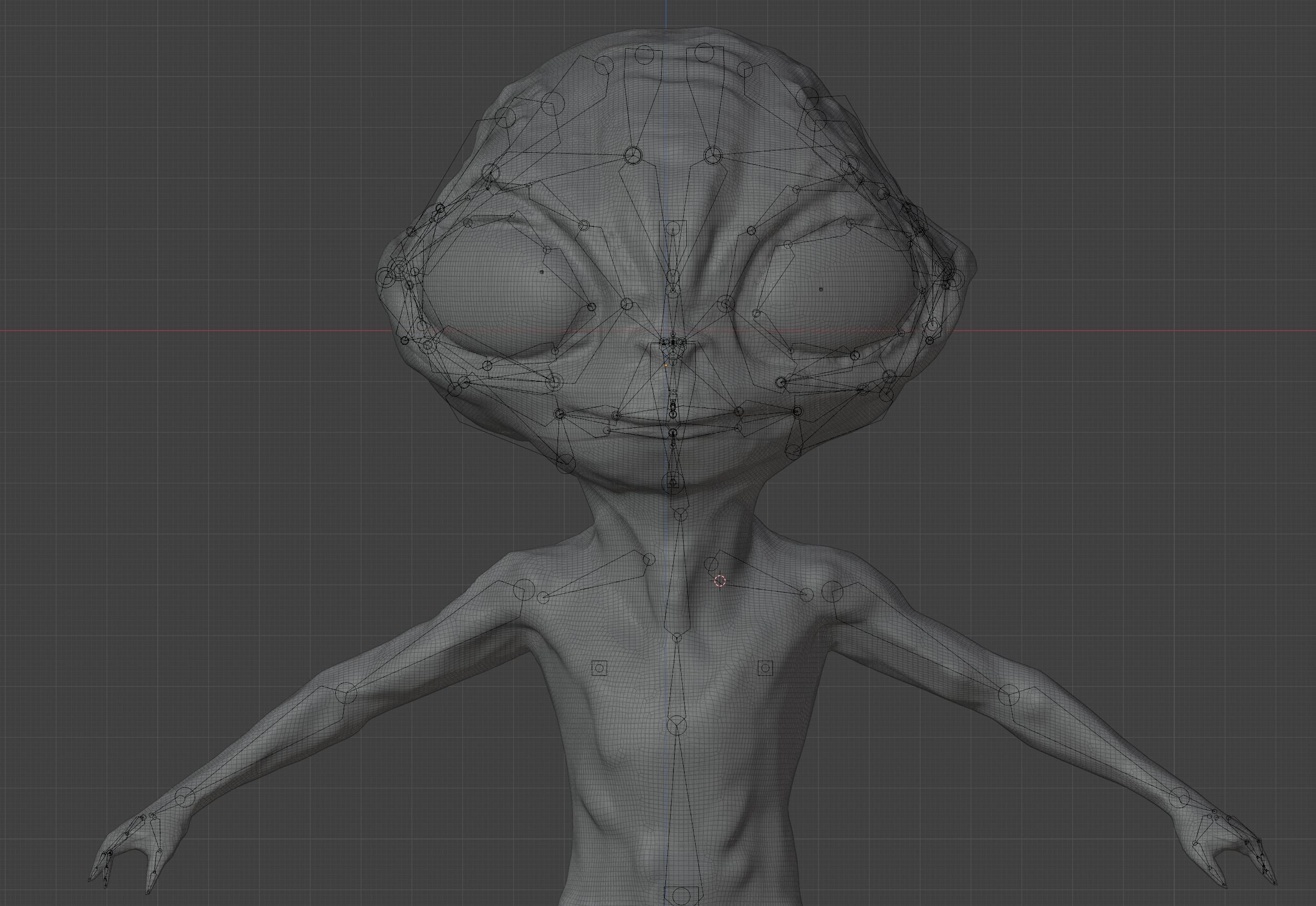This screenshot has width=1316, height=906.
Task: Select view-left clavicle outer end small circle
Action: [543, 597]
